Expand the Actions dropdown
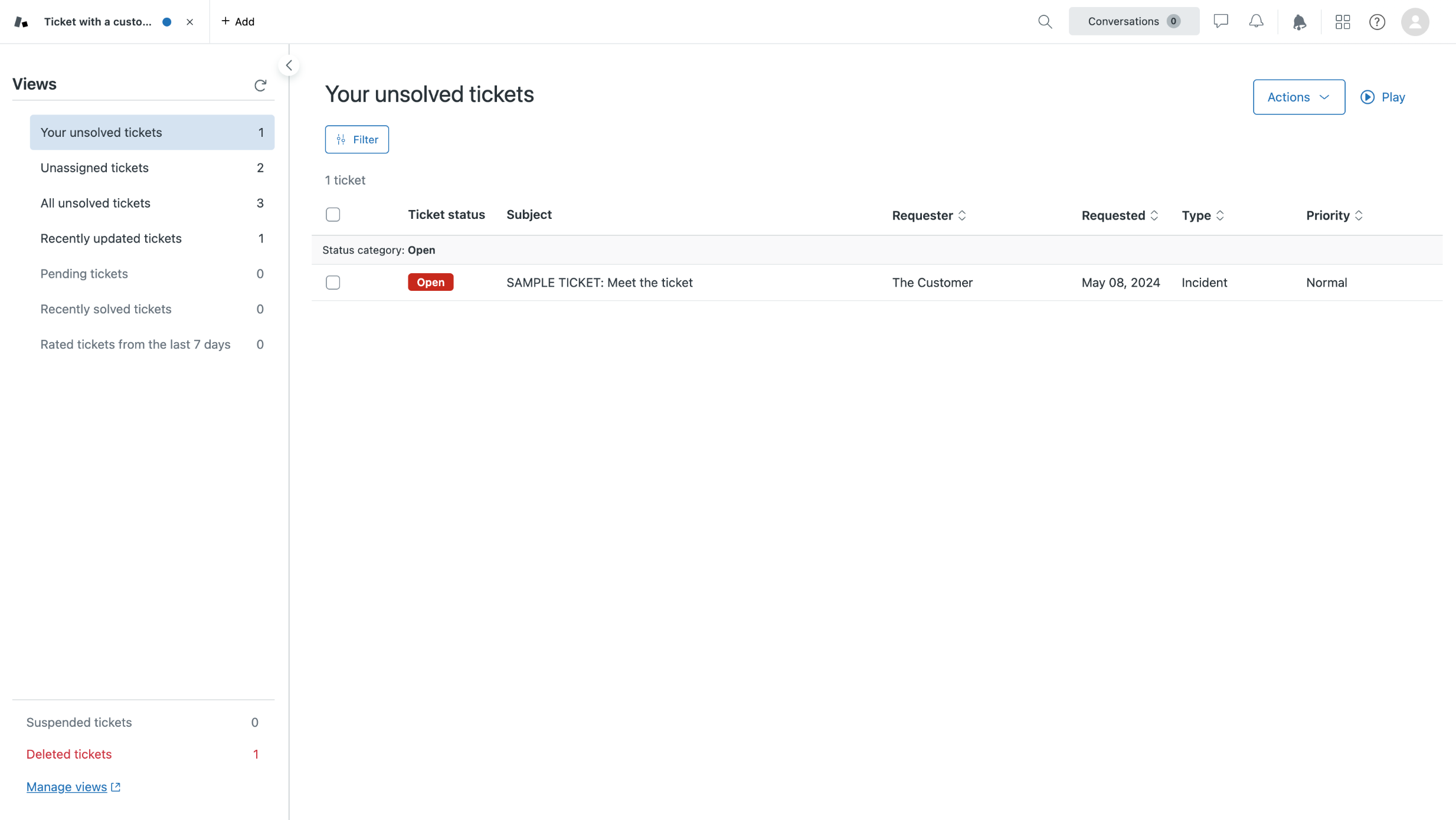The image size is (1456, 820). point(1298,97)
